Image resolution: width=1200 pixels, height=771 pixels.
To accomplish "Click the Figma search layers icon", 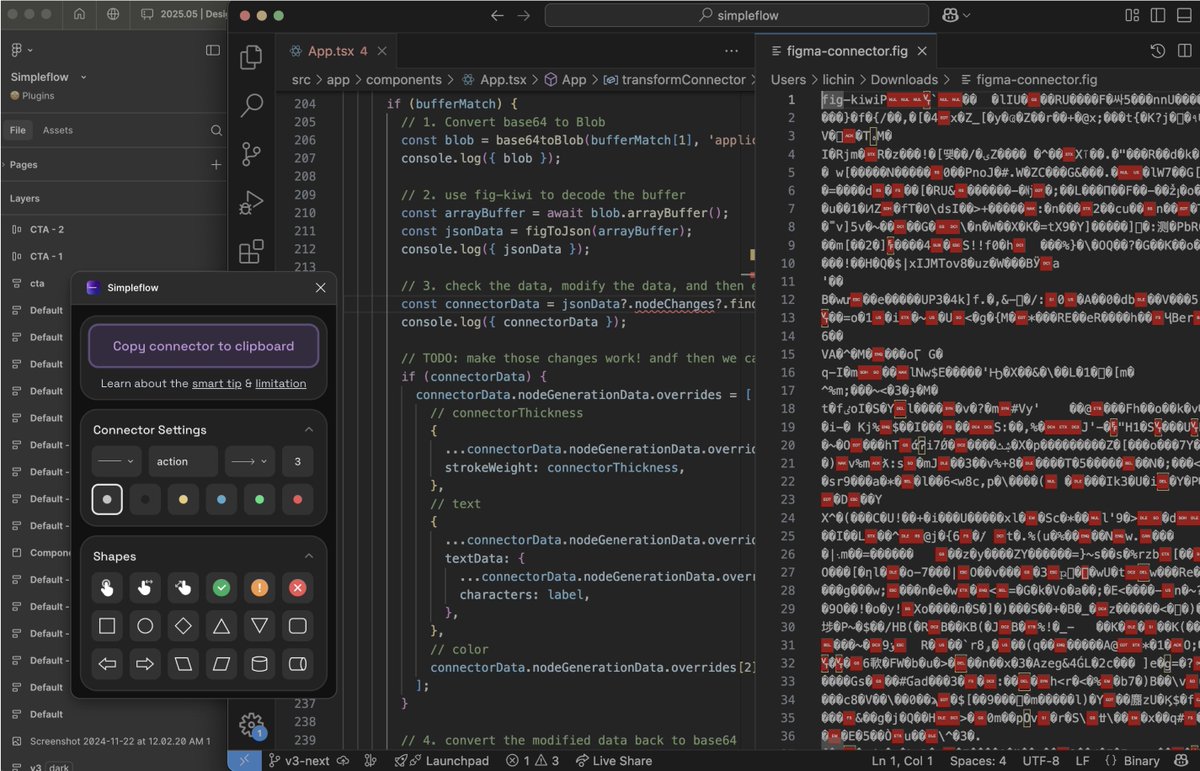I will (x=216, y=130).
